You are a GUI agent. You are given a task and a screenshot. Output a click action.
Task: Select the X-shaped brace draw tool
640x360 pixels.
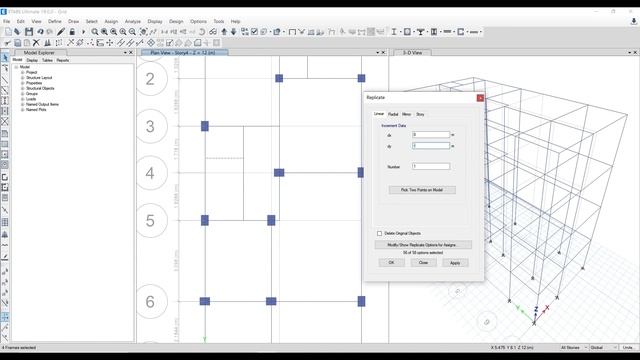[x=5, y=121]
